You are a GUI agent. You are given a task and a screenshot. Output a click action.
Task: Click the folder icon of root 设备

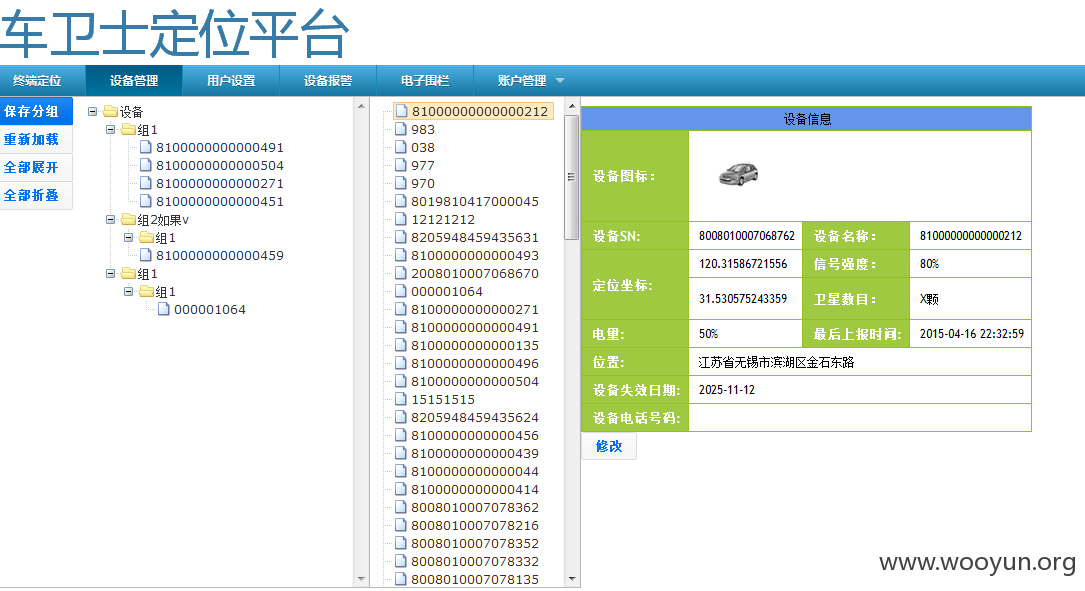111,111
